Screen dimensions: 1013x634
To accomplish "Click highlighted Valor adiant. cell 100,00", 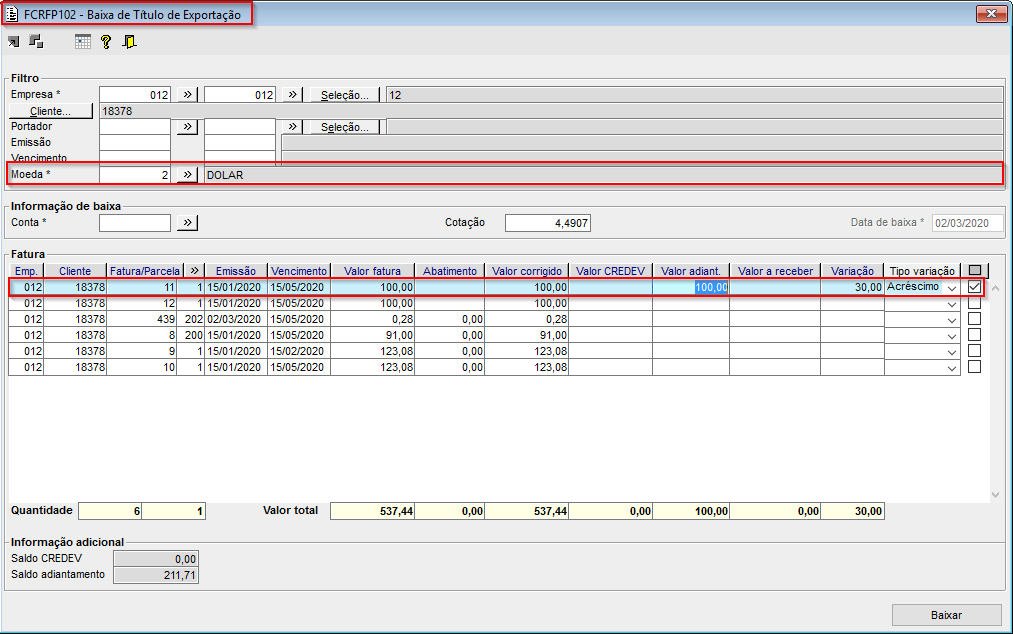I will (691, 288).
